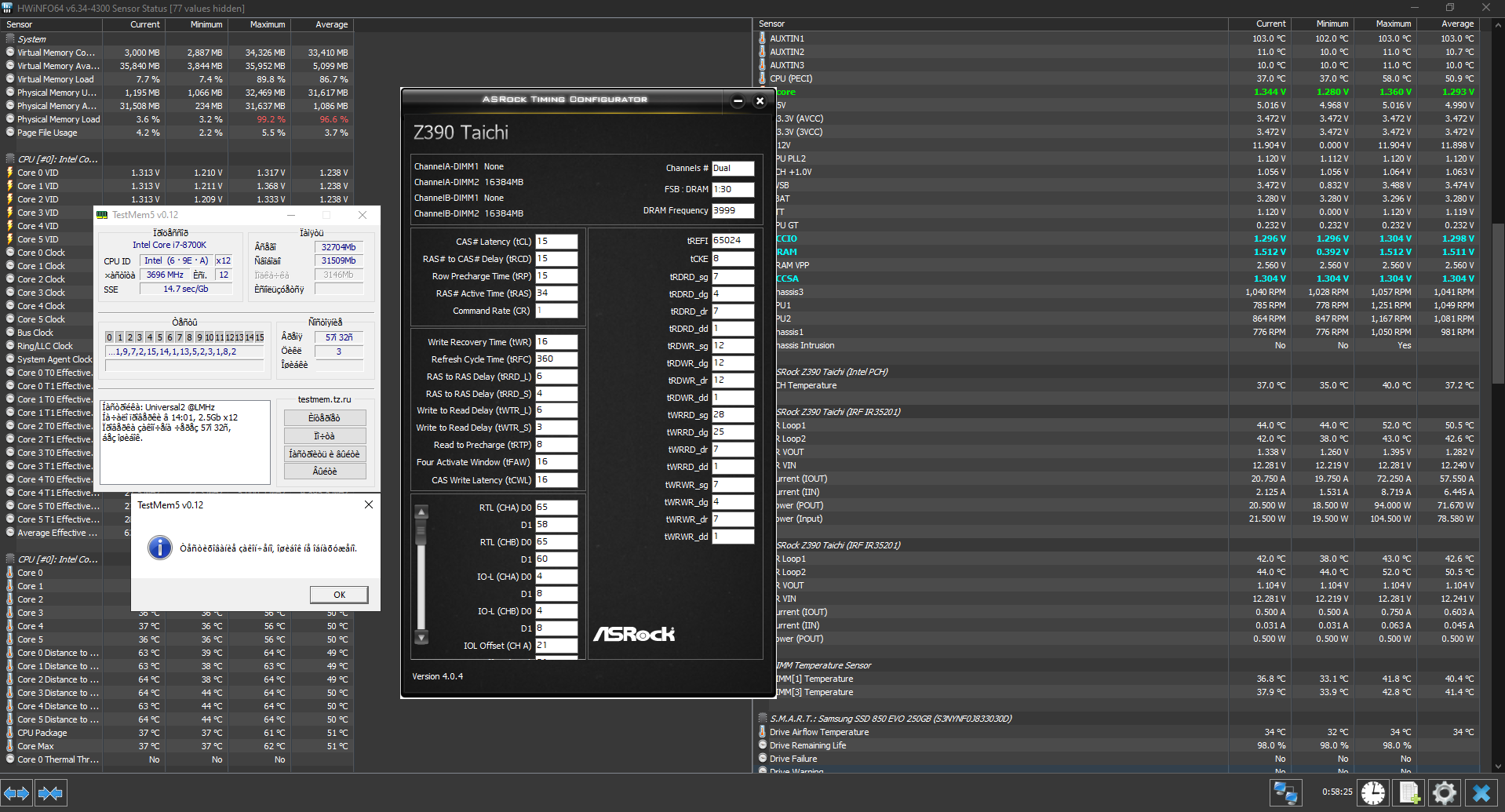This screenshot has width=1505, height=812.
Task: Select the thermometer icon beside AUXTIN3
Action: [x=762, y=65]
